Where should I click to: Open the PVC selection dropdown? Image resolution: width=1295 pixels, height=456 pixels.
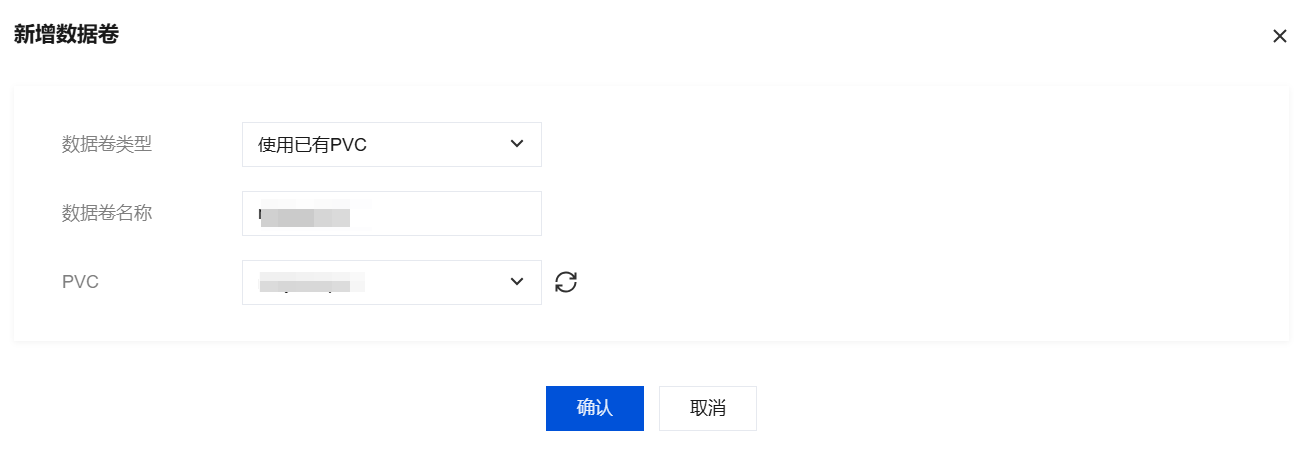tap(392, 282)
